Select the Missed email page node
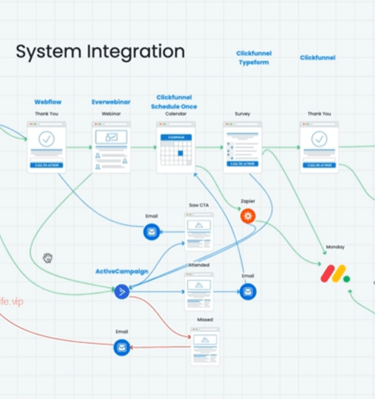Image resolution: width=375 pixels, height=399 pixels. [x=205, y=346]
